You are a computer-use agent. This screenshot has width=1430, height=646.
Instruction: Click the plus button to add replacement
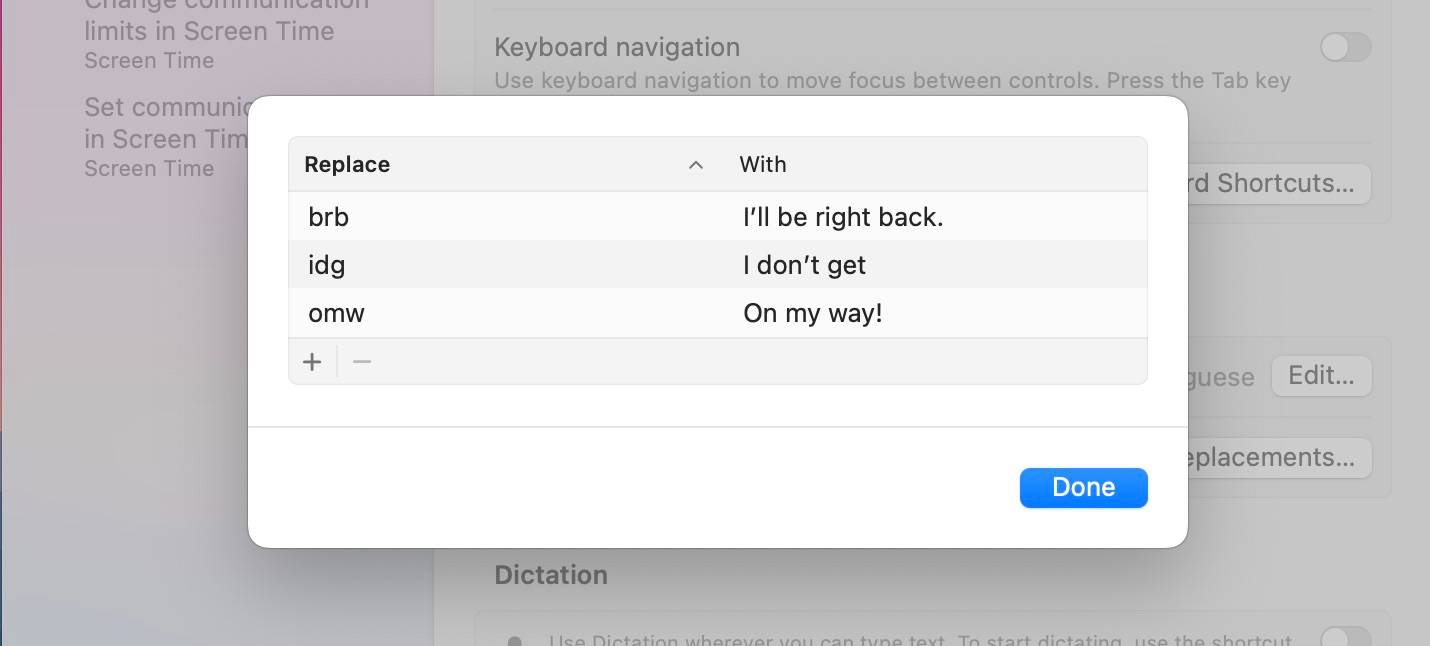coord(313,362)
